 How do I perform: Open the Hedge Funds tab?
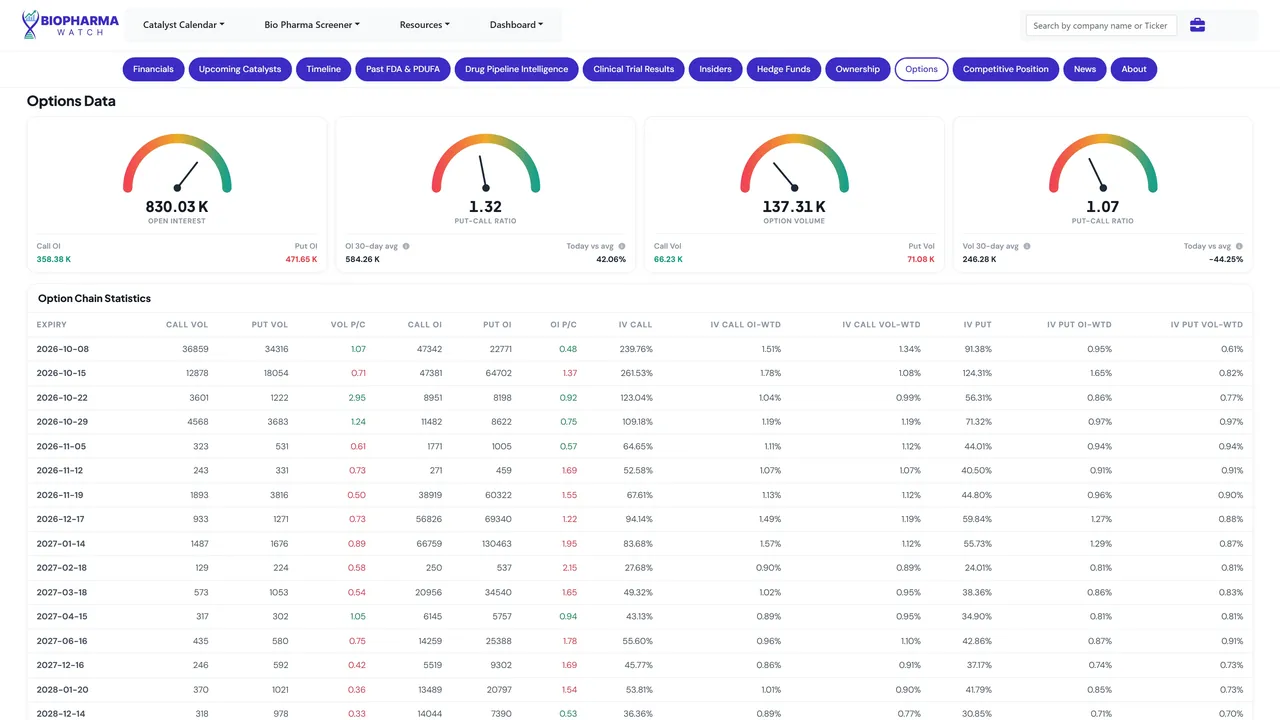tap(784, 69)
